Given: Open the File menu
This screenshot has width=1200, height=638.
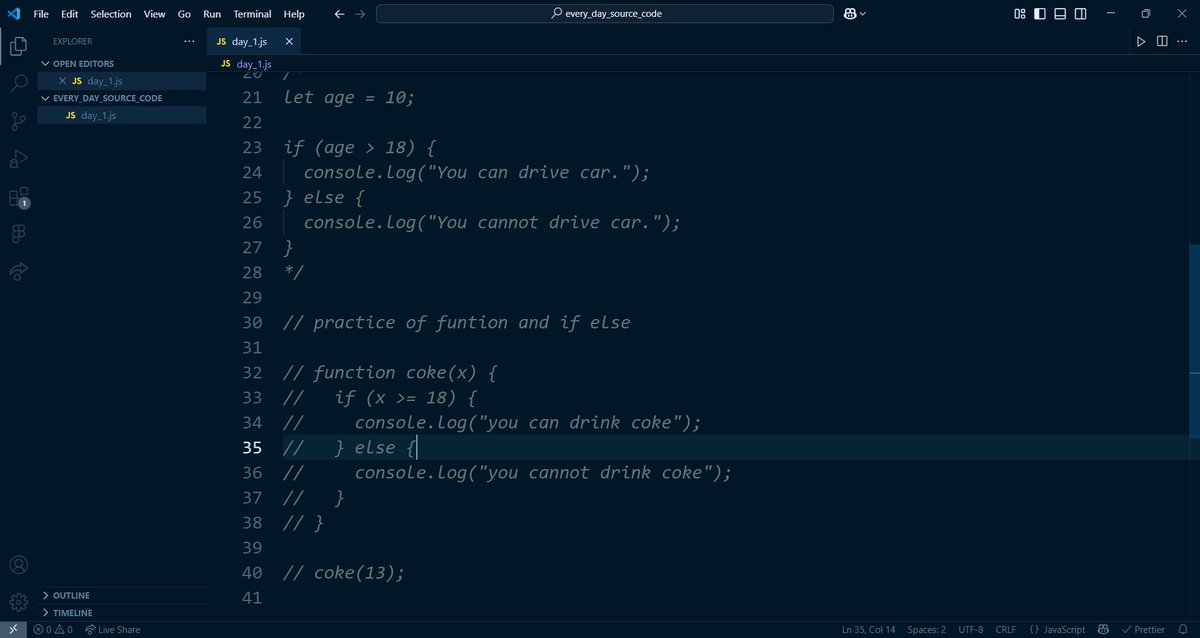Looking at the screenshot, I should point(41,14).
